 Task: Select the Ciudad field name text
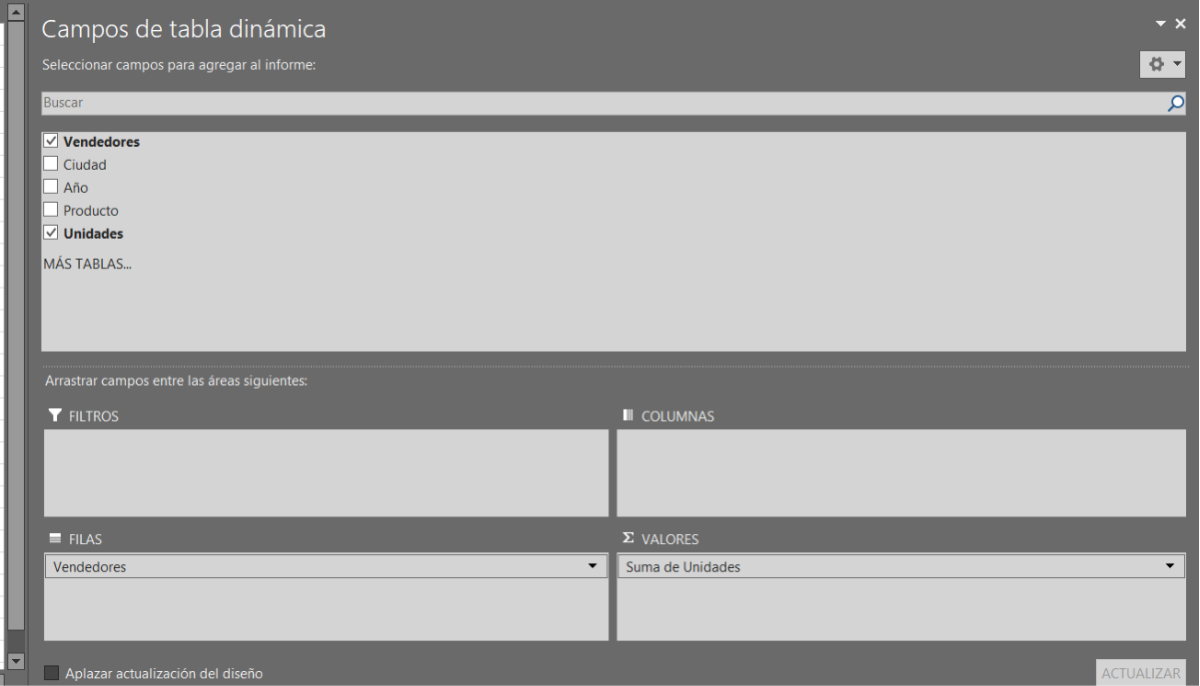coord(85,165)
